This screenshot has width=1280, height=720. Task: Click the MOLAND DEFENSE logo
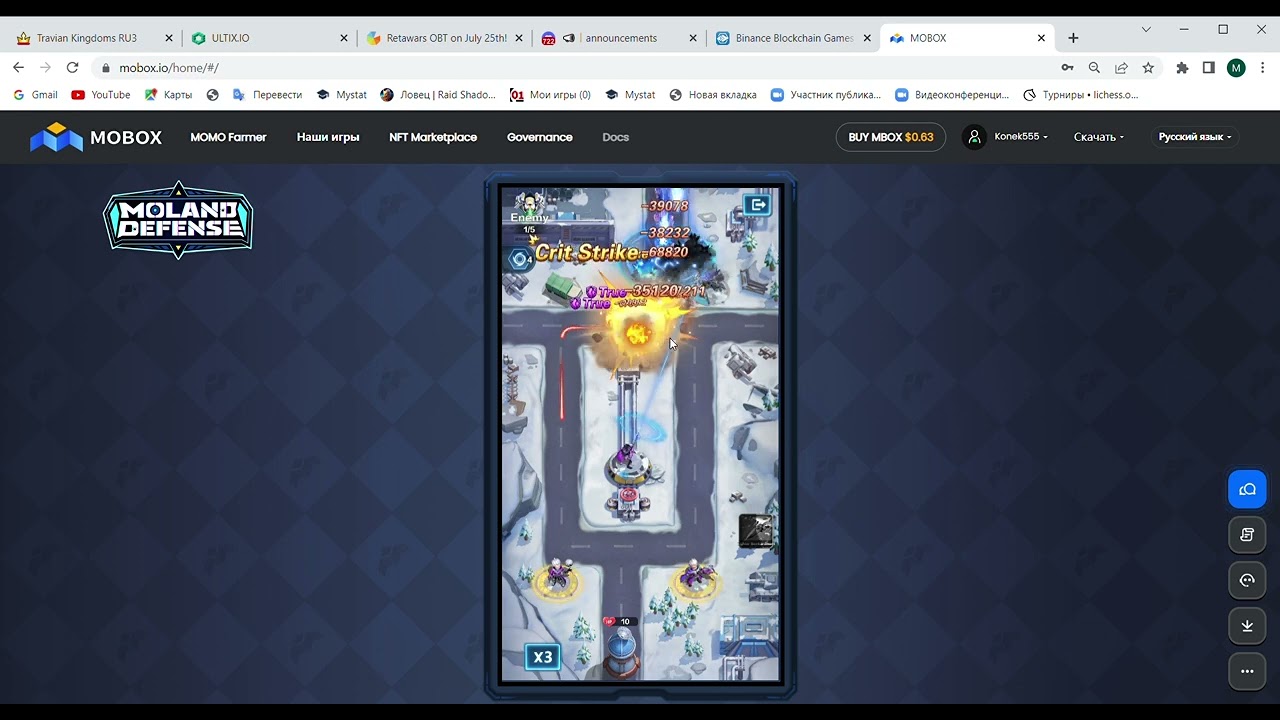tap(178, 220)
